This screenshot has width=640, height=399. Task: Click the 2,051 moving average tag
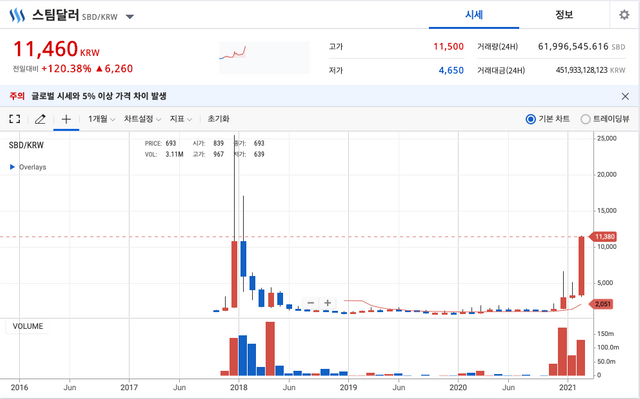coord(602,304)
